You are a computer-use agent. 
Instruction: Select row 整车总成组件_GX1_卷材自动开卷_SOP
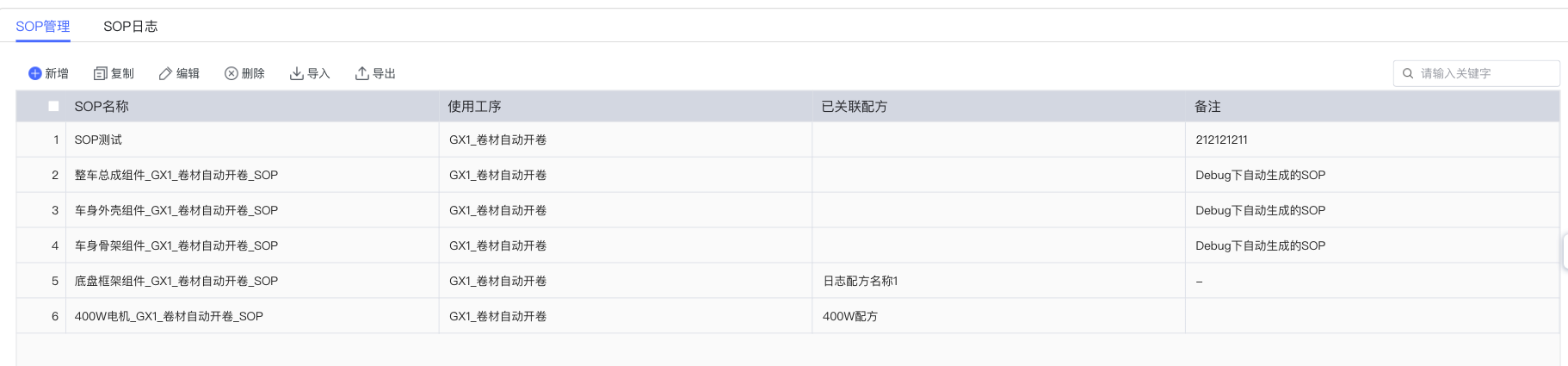[176, 175]
